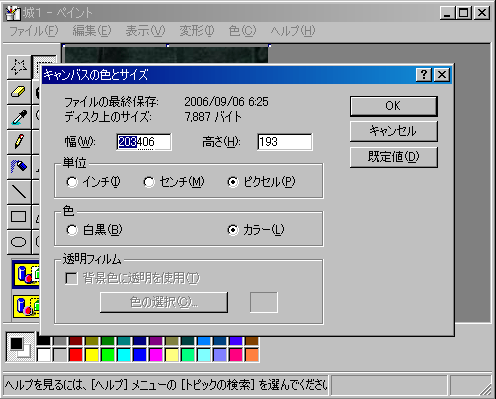This screenshot has height=399, width=496.
Task: Click the 既定値 default button
Action: 394,157
